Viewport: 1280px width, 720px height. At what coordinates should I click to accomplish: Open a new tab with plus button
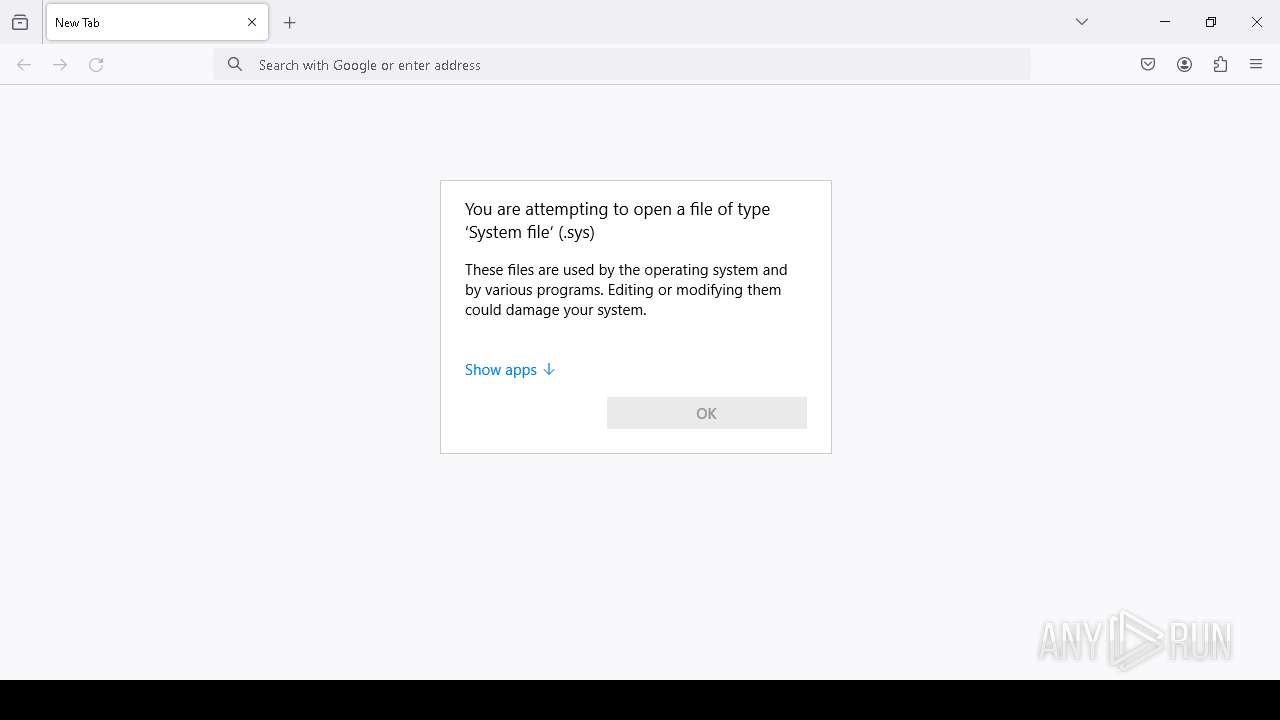click(x=290, y=22)
